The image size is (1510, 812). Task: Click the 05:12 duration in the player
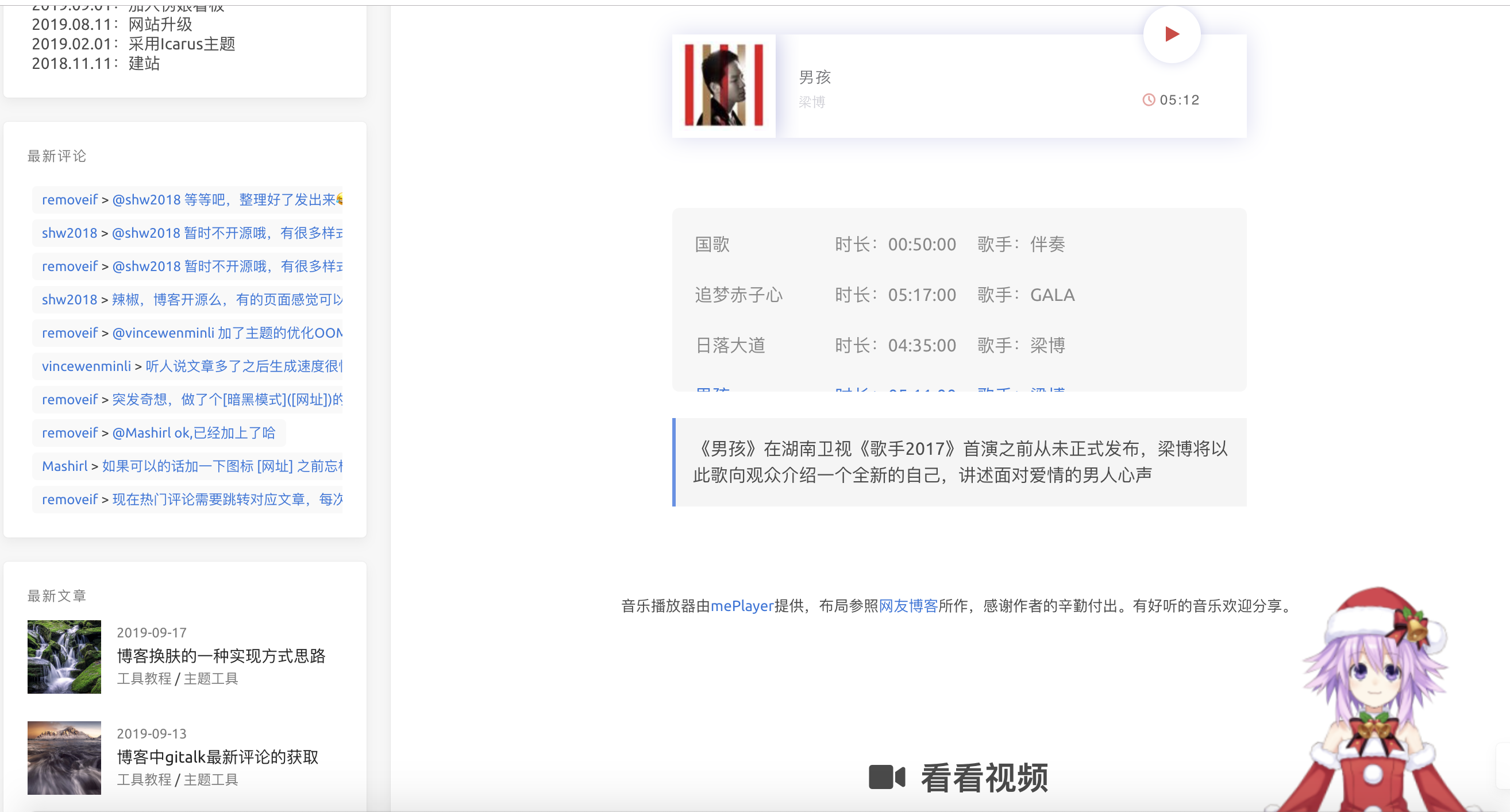1180,100
